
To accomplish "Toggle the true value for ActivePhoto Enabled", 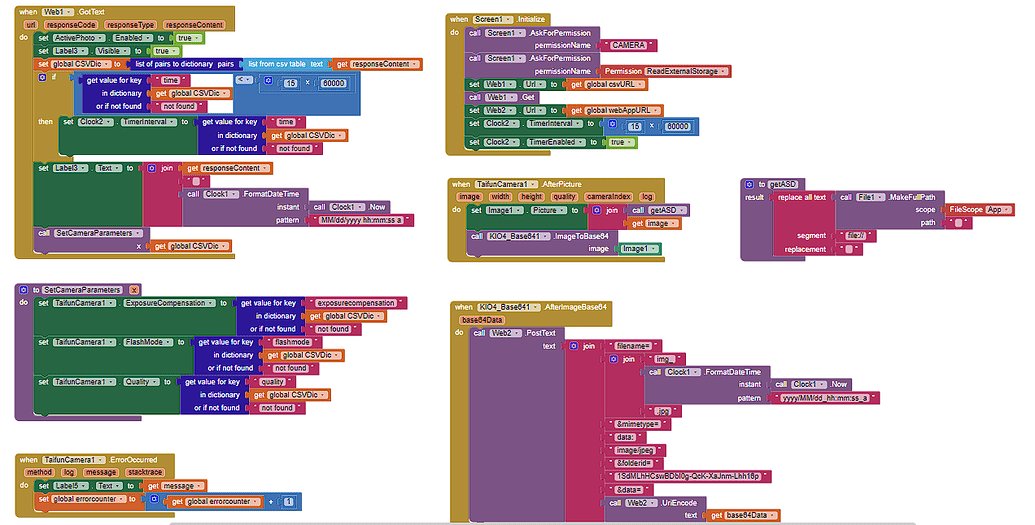I will (x=187, y=37).
